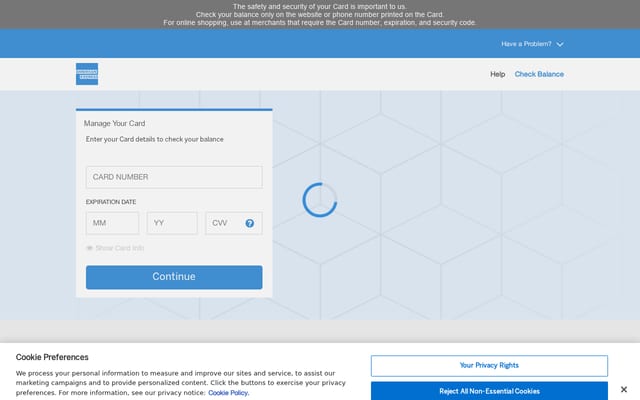
Task: Click the Manage Your Card heading
Action: [x=114, y=123]
